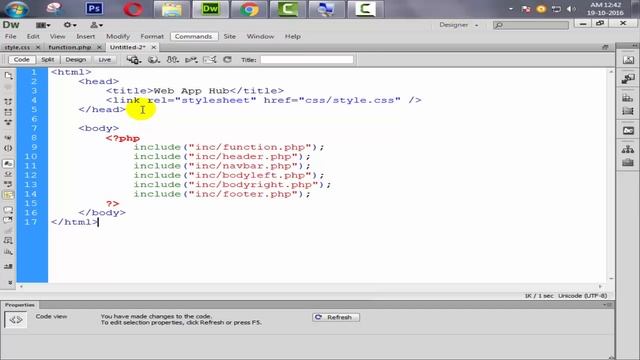
Task: Open the Layout dropdown in the application bar
Action: point(43,25)
